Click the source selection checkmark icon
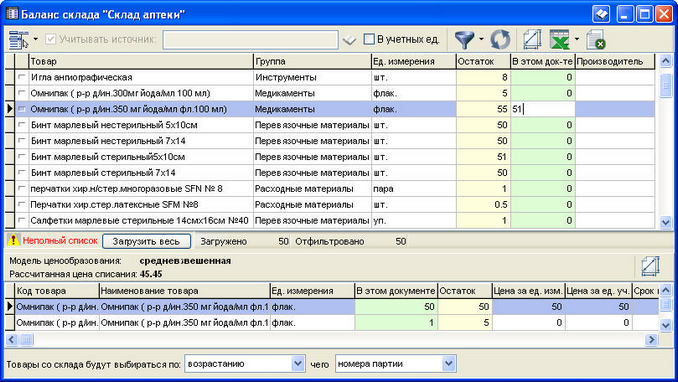678x382 pixels. tap(349, 40)
